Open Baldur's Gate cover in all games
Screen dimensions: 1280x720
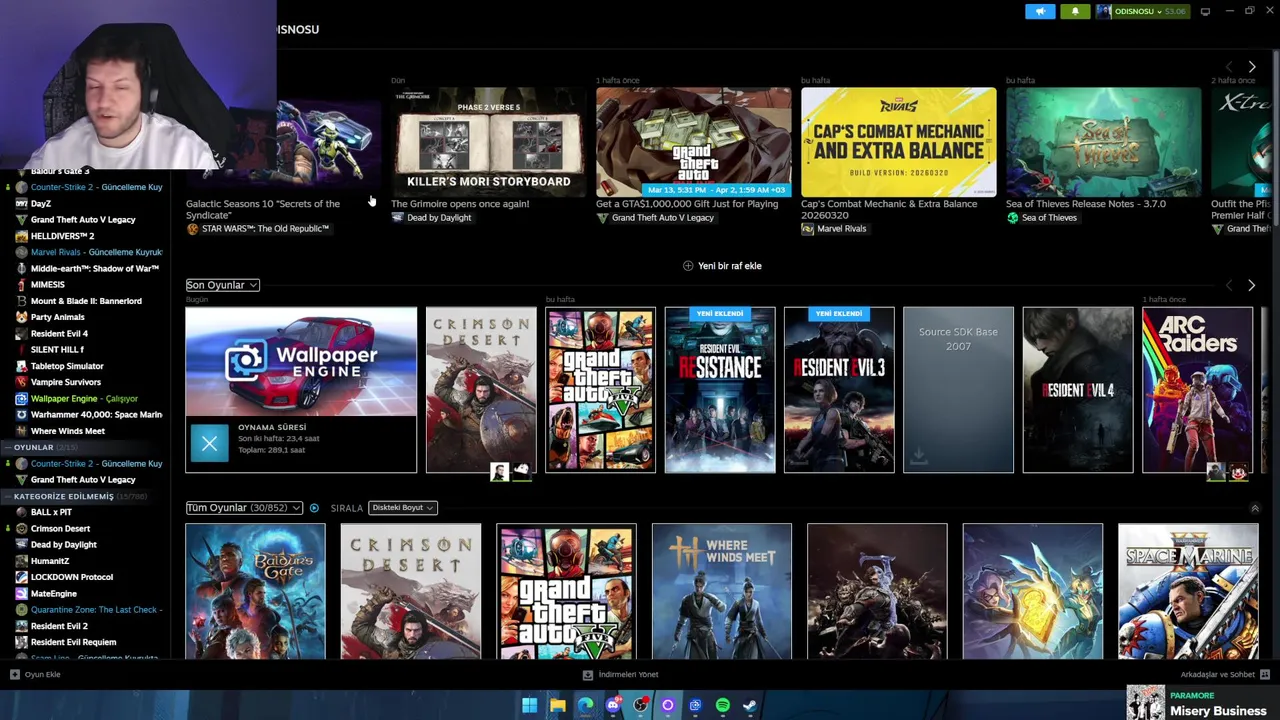[255, 591]
